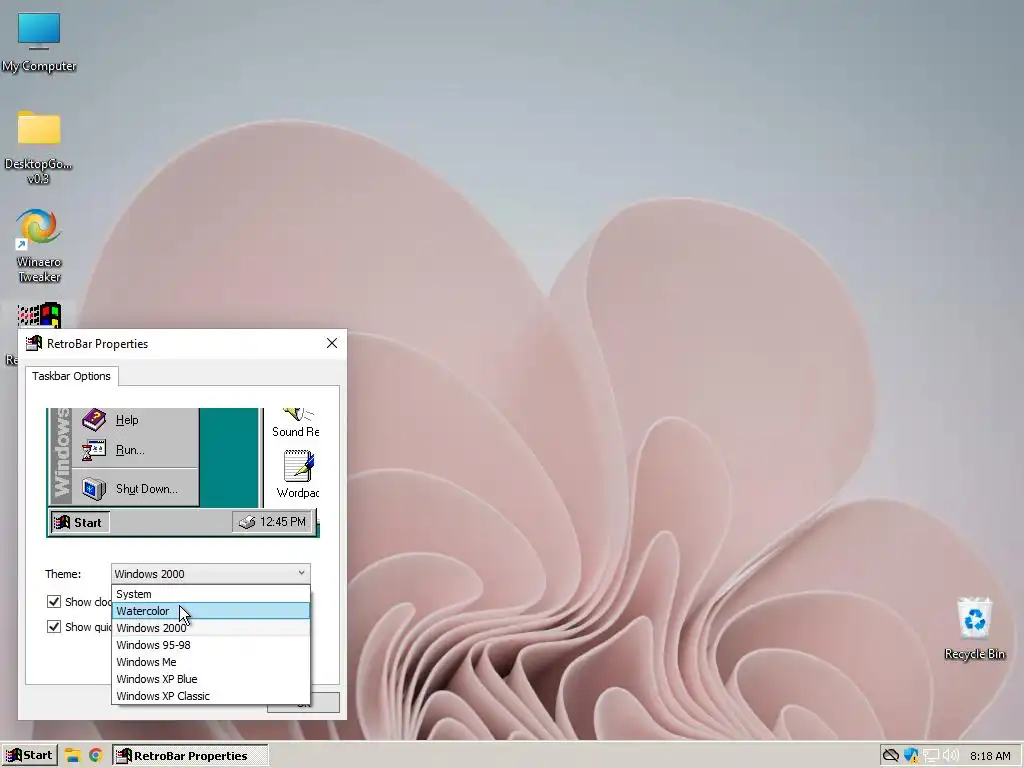Choose Windows Me theme

(211, 662)
